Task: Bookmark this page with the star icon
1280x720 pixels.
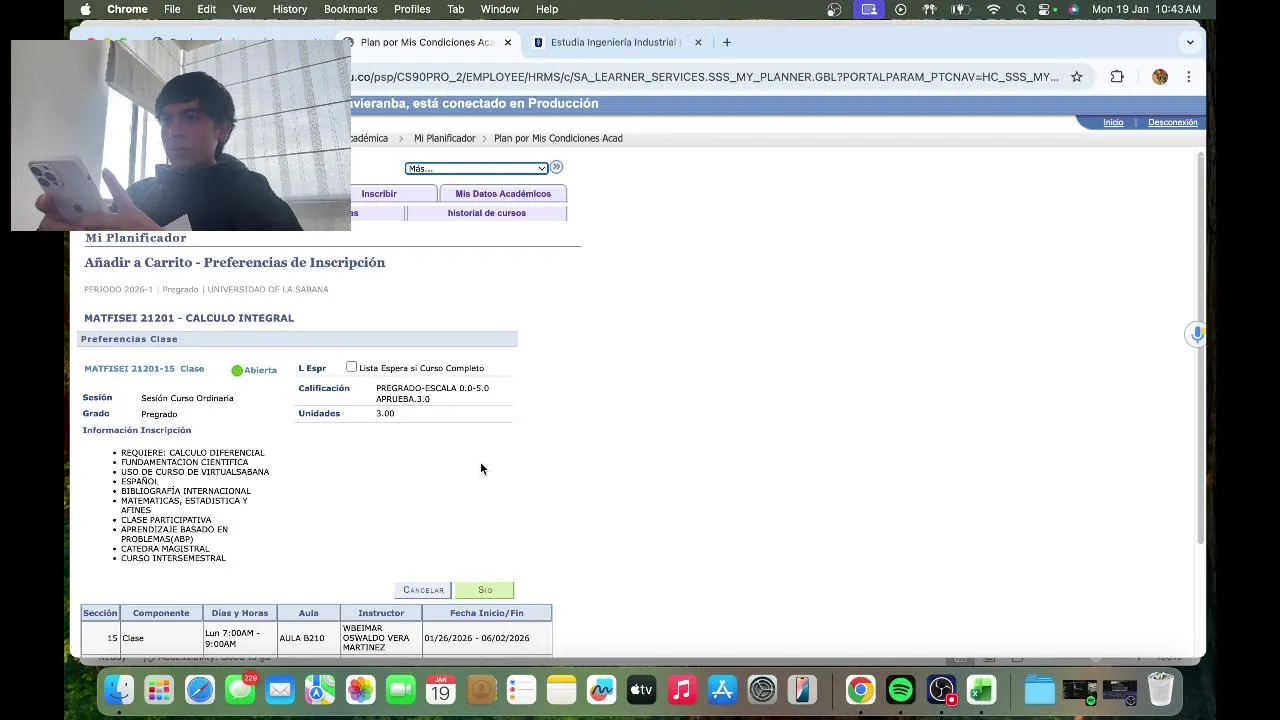Action: [x=1077, y=77]
